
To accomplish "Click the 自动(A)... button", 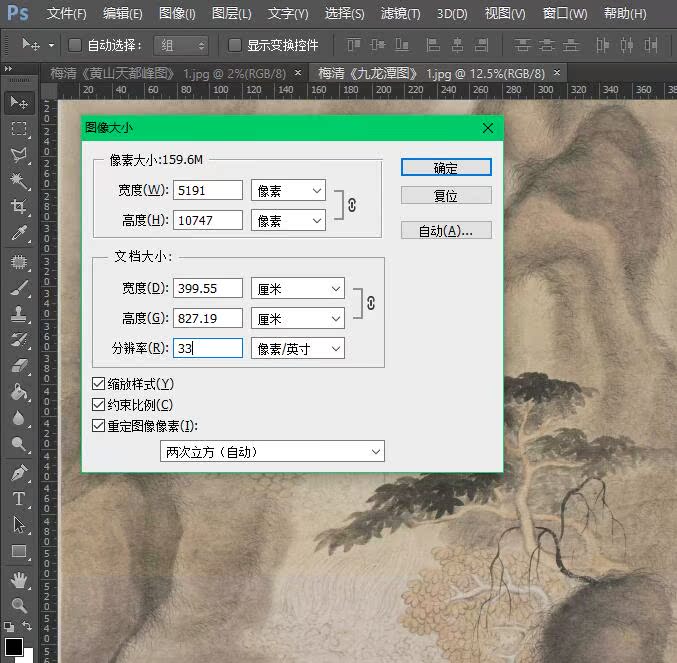I will tap(446, 230).
